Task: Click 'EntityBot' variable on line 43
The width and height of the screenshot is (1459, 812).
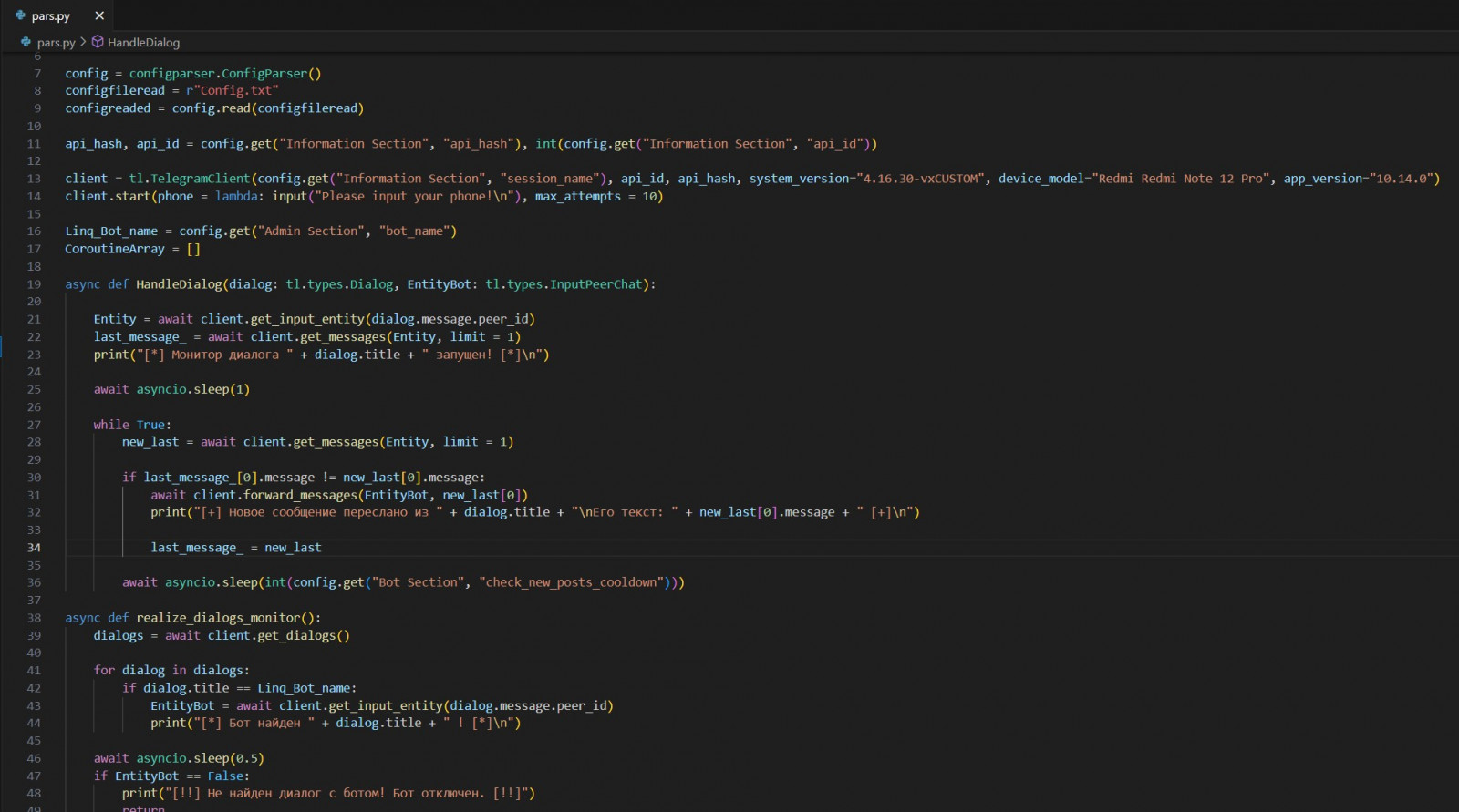Action: click(182, 705)
